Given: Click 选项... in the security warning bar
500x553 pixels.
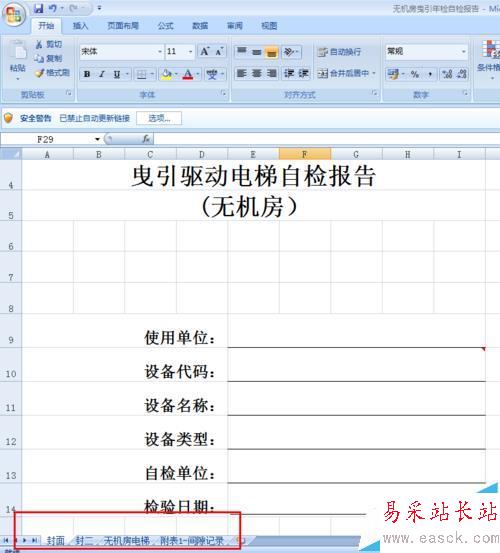Looking at the screenshot, I should click(159, 118).
